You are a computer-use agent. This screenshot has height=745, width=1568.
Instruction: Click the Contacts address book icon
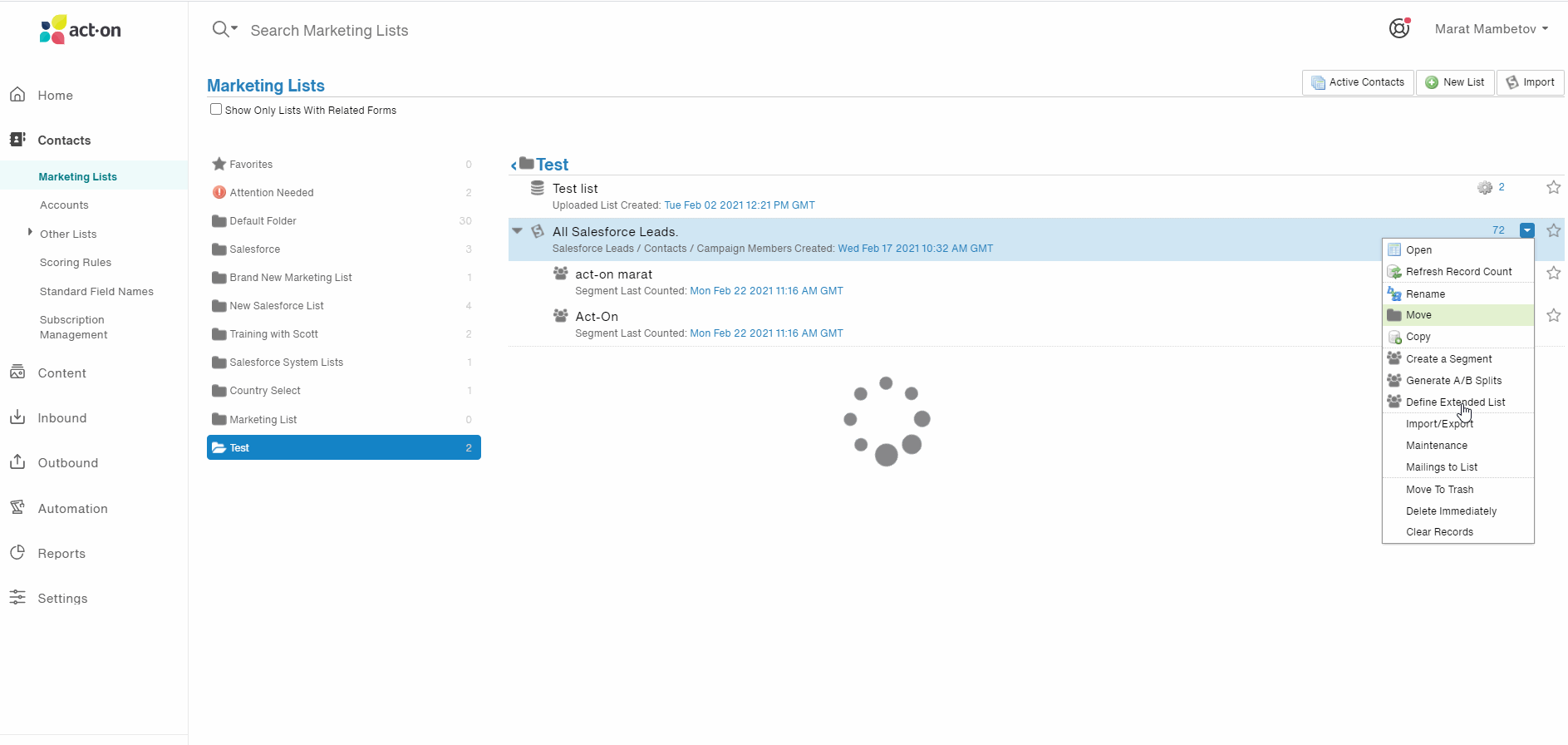click(17, 140)
